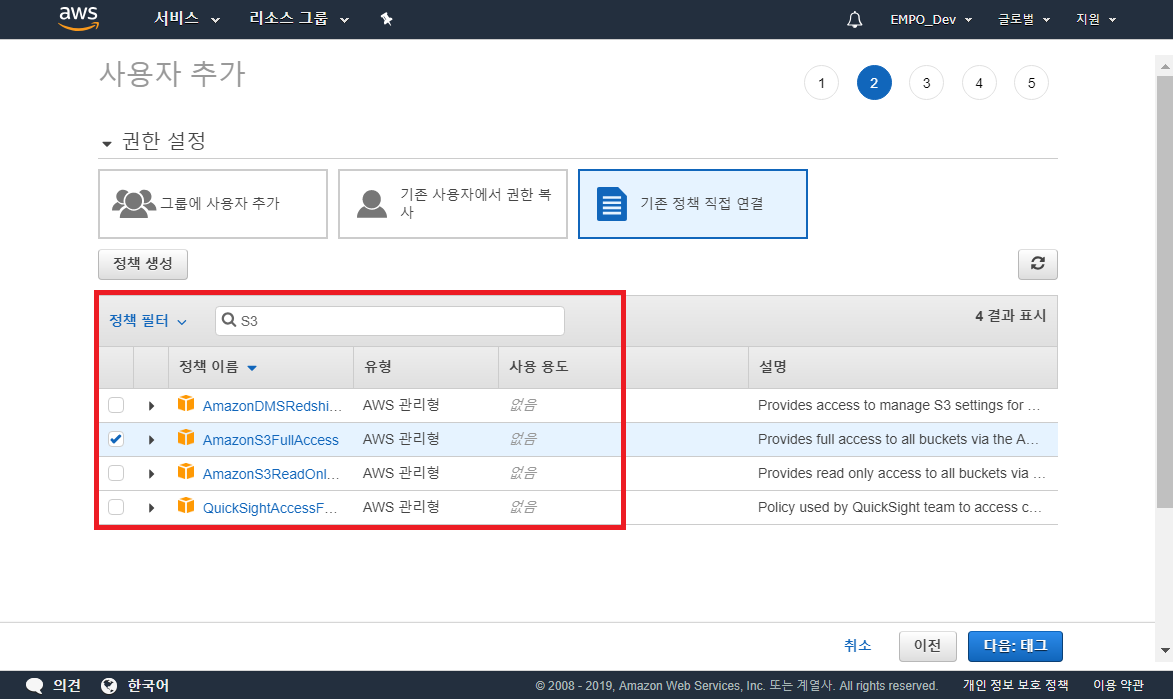
Task: Expand the AmazonS3ReadOnly policy row
Action: pos(151,474)
